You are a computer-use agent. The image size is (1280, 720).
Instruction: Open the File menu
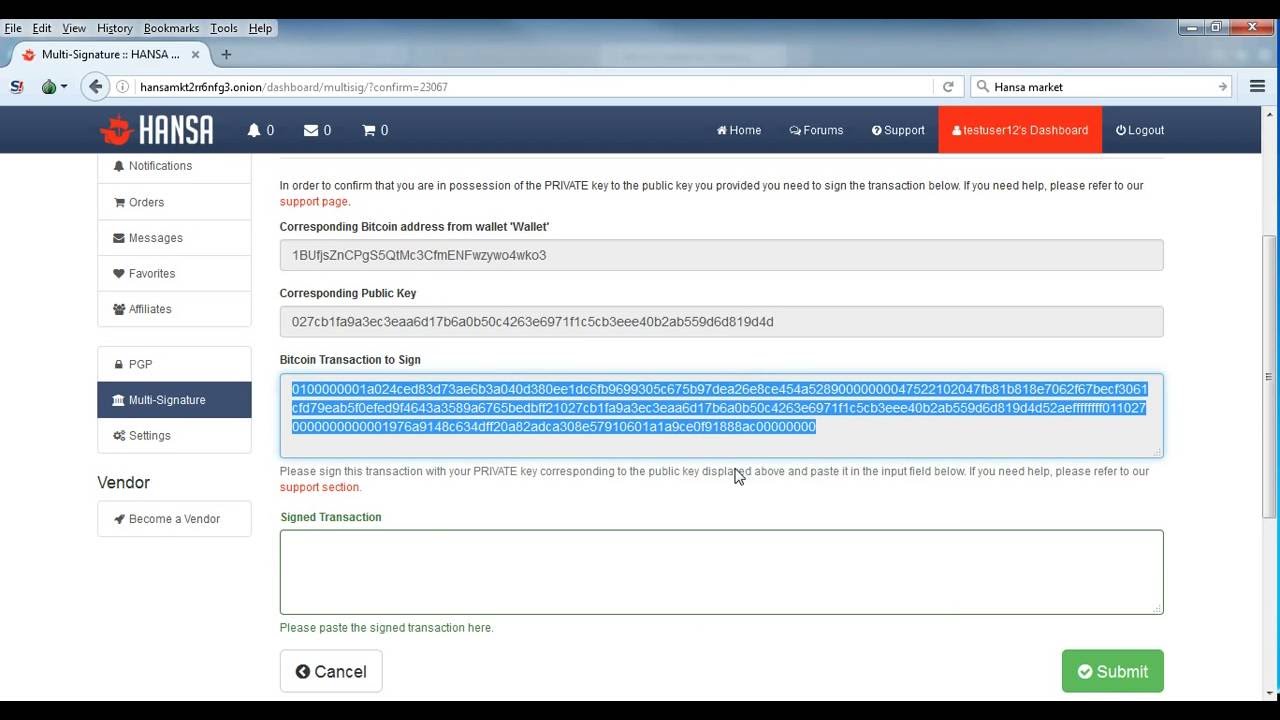pos(13,28)
